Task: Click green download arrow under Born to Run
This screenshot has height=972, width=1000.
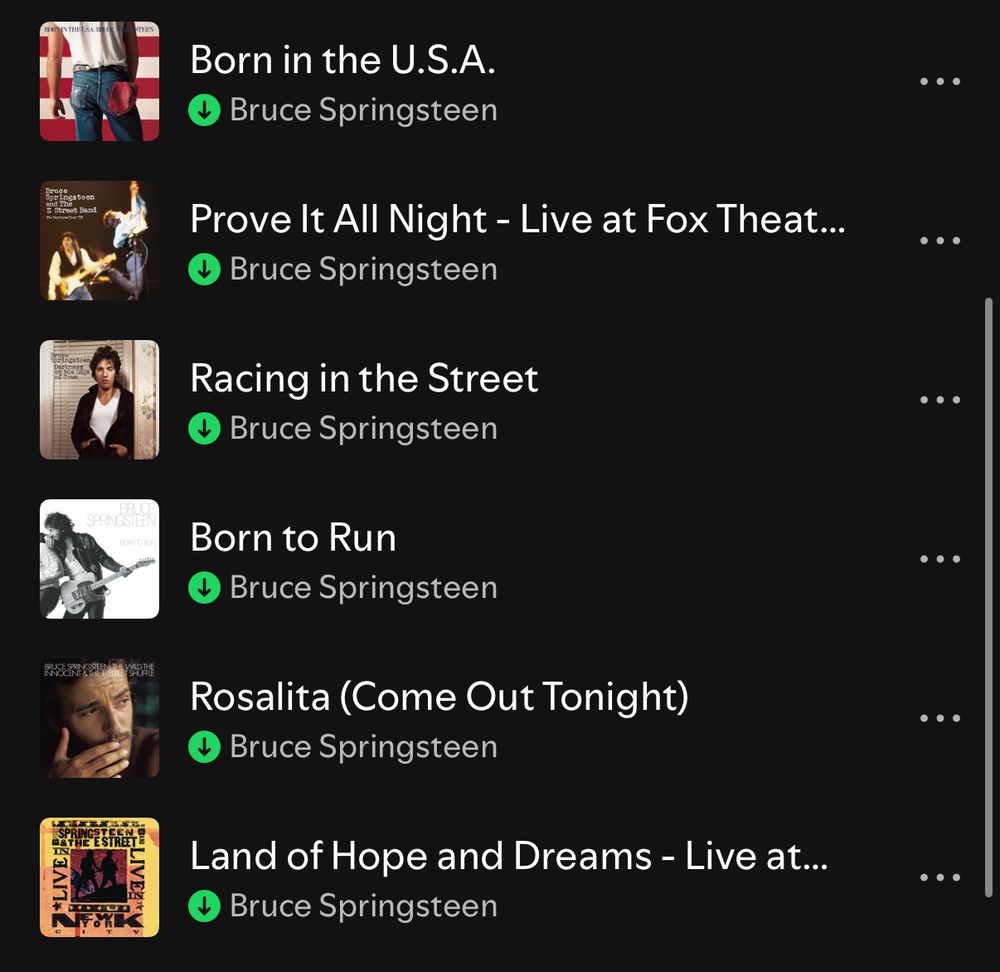Action: pyautogui.click(x=205, y=587)
